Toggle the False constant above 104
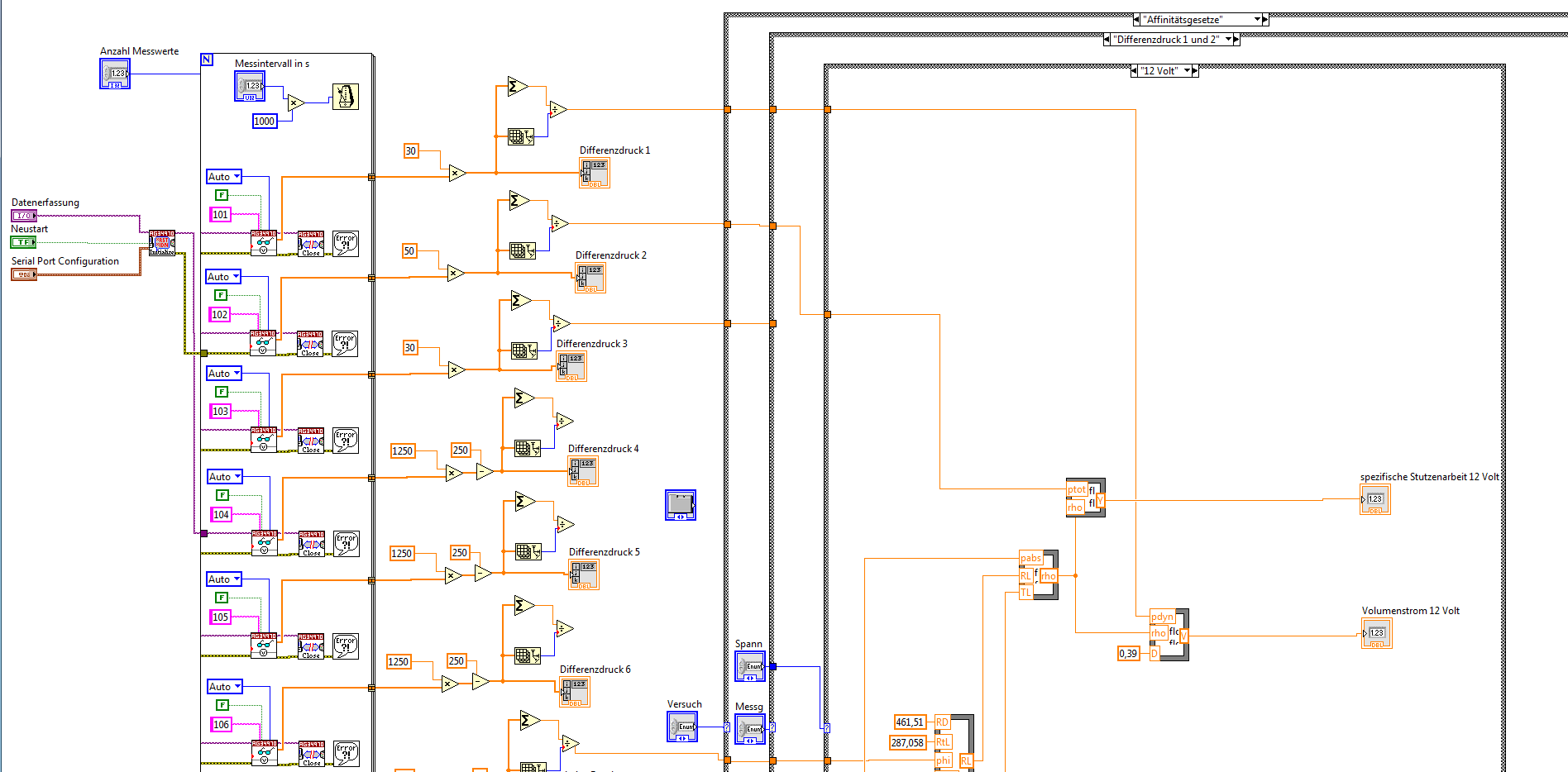This screenshot has width=1568, height=772. click(x=222, y=495)
